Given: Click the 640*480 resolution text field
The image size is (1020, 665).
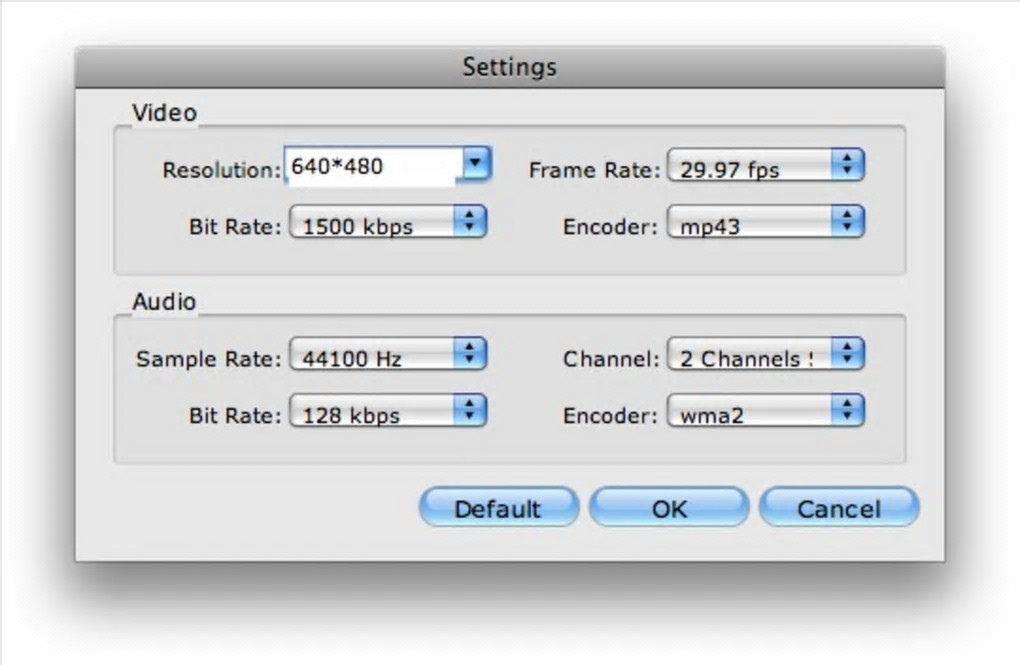Looking at the screenshot, I should click(x=370, y=166).
